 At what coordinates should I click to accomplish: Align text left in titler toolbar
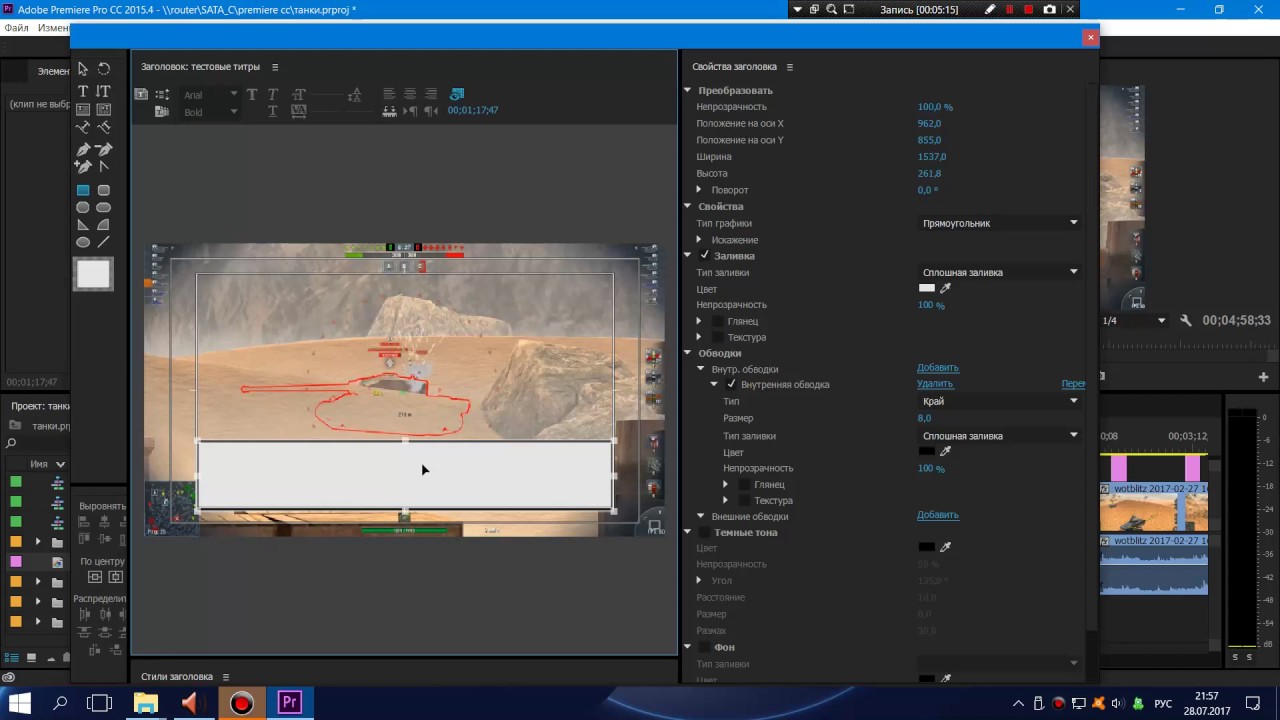click(x=389, y=94)
